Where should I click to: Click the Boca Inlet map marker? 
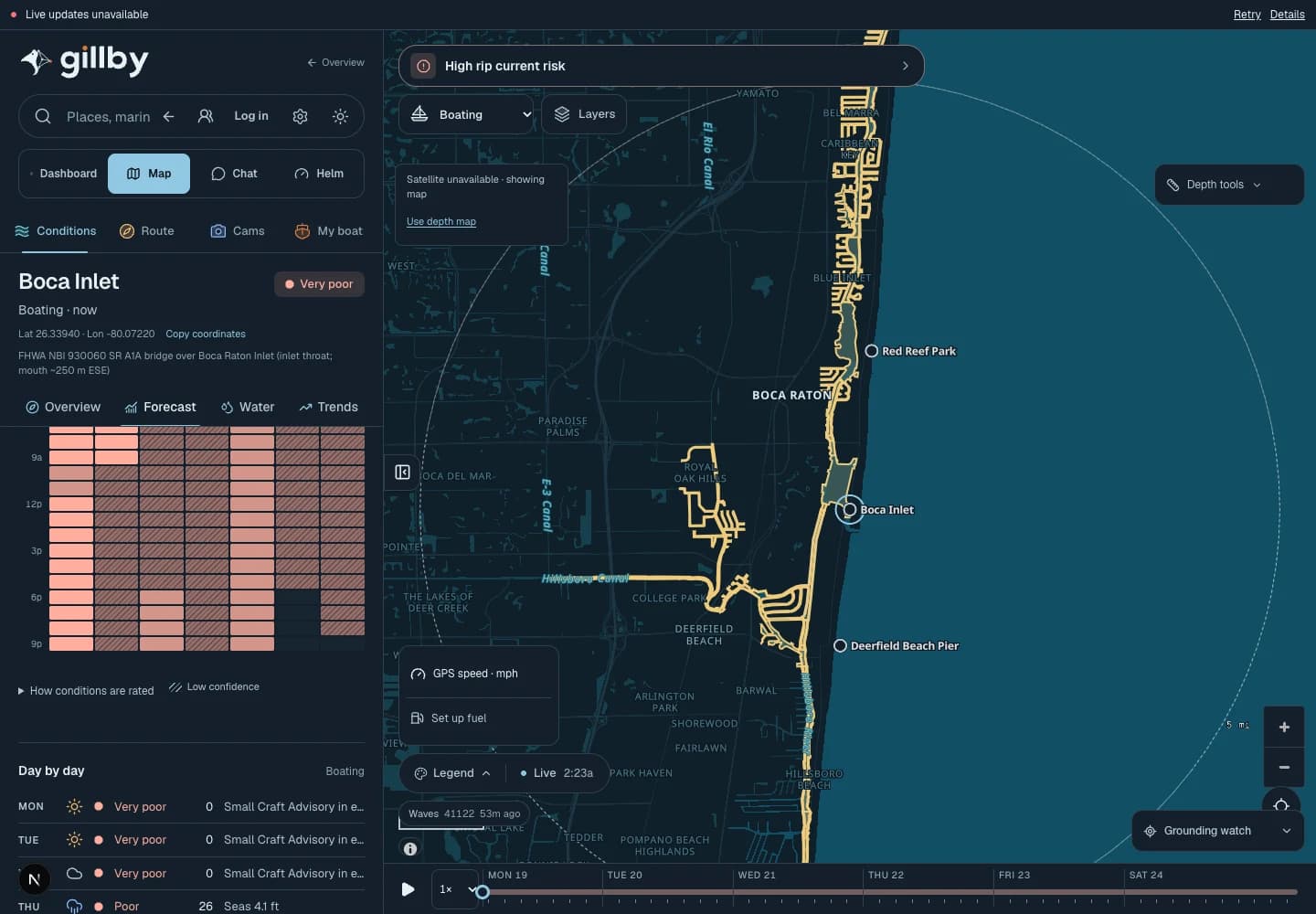click(850, 509)
